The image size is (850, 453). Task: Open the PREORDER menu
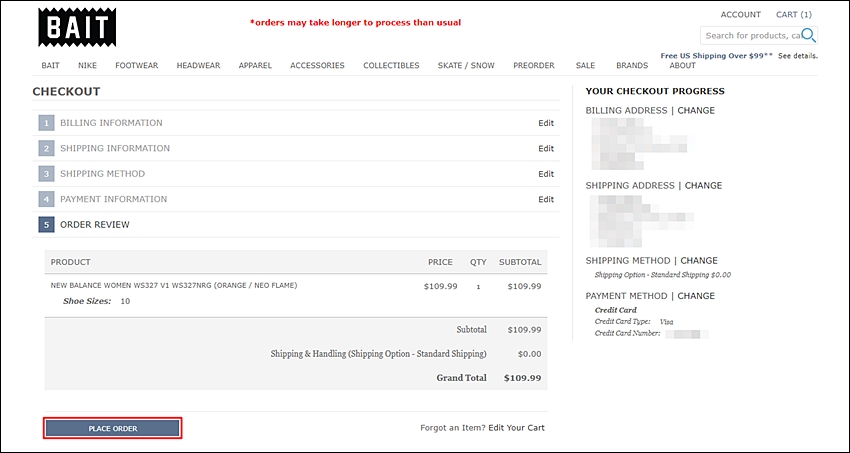534,66
